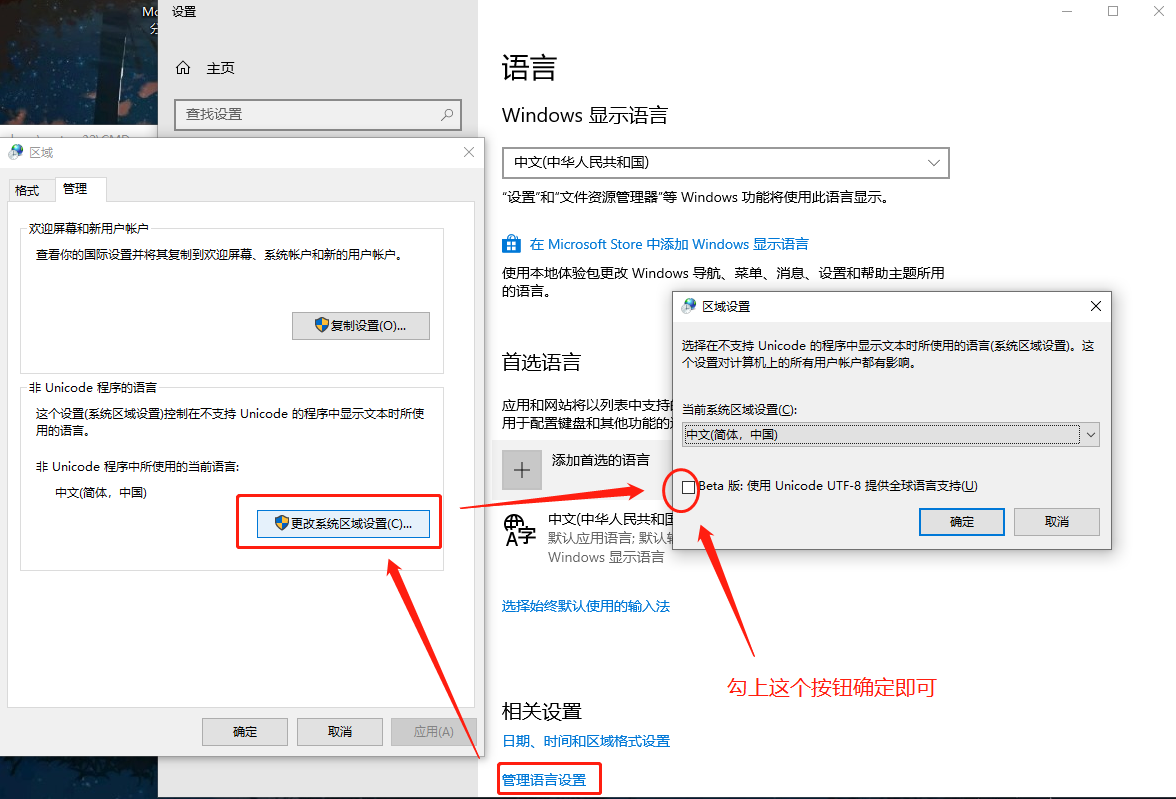
Task: Click the globe icon in 区域 dialog title bar
Action: [x=16, y=152]
